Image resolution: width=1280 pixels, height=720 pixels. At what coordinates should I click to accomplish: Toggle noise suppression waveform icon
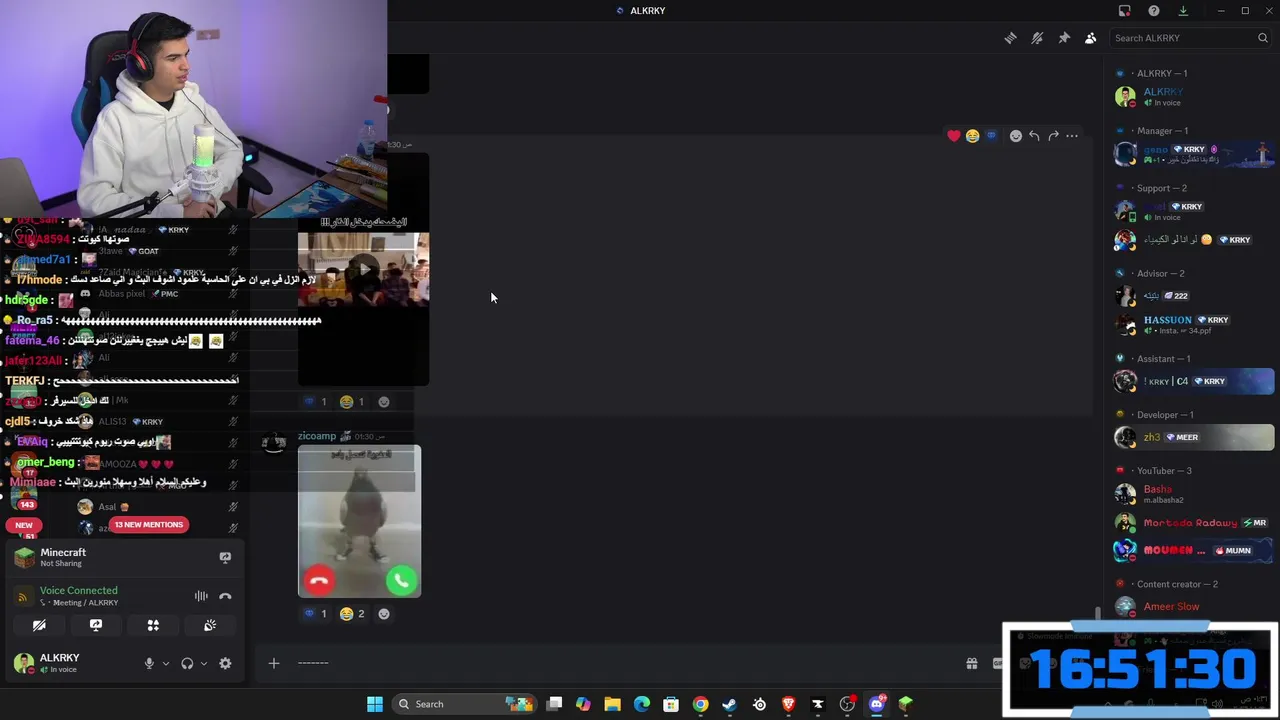click(x=201, y=596)
